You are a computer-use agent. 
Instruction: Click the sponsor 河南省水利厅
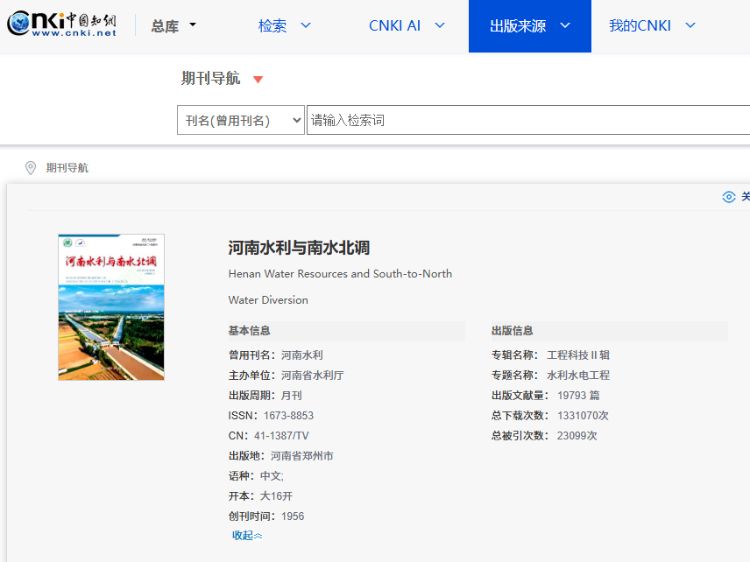pyautogui.click(x=312, y=375)
